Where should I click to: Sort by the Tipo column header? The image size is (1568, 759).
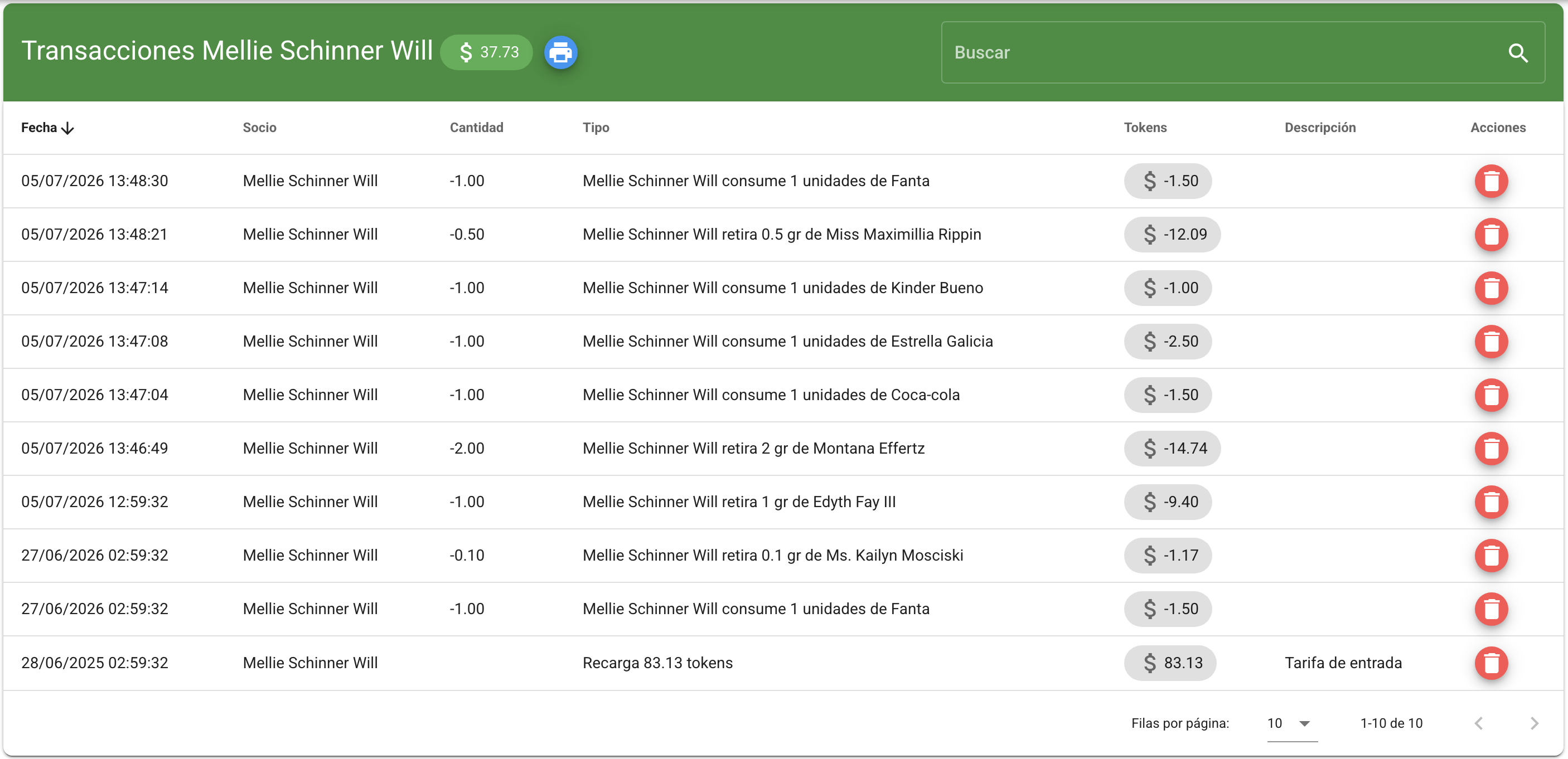pyautogui.click(x=596, y=128)
